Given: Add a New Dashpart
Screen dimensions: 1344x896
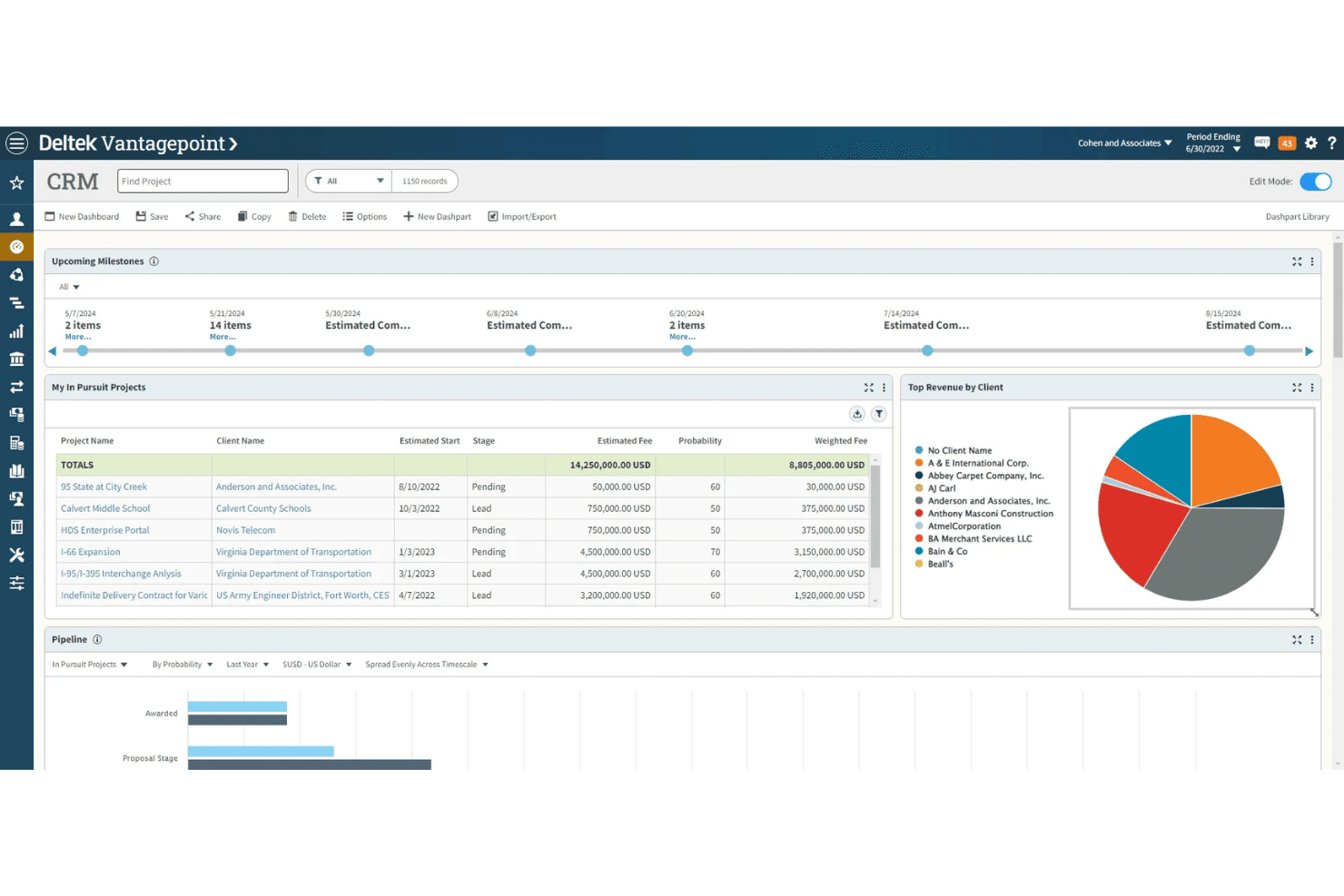Looking at the screenshot, I should coord(437,217).
